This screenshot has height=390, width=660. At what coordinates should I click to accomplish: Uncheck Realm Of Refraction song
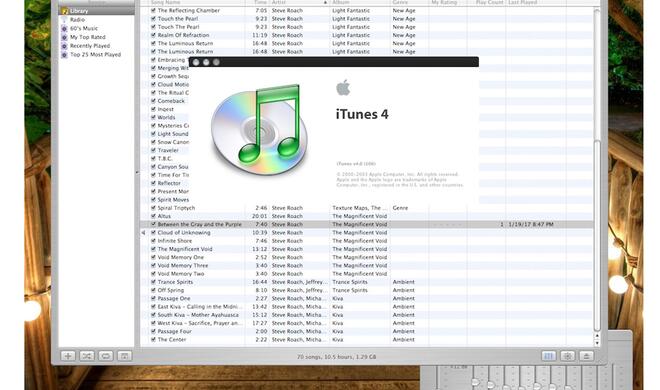pos(153,35)
